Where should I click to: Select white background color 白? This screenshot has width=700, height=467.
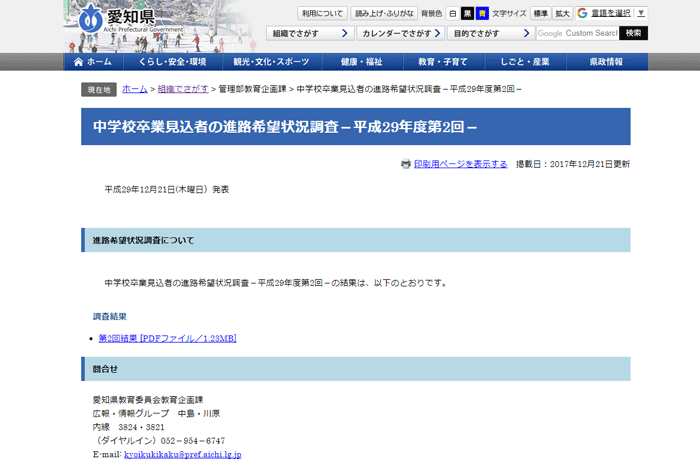coord(453,13)
